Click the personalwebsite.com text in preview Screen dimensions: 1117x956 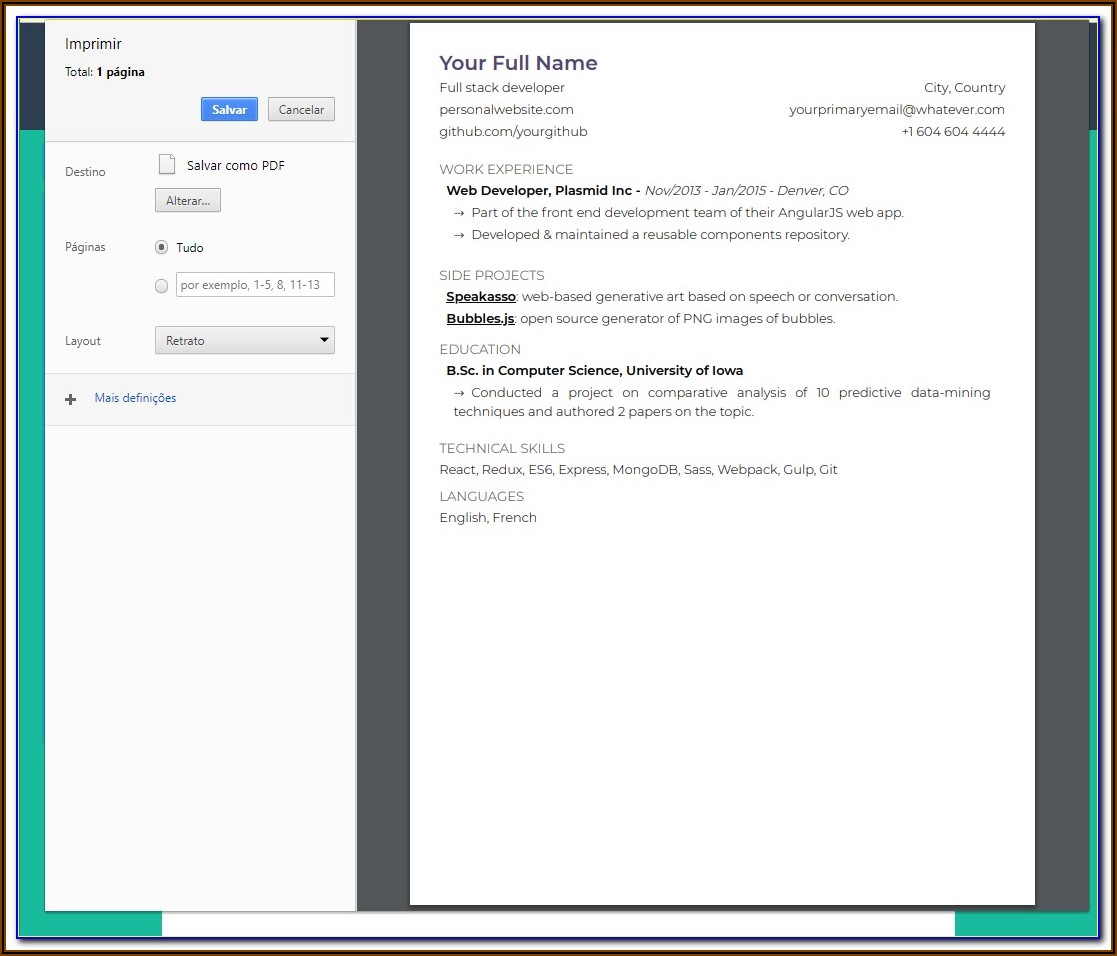point(505,109)
